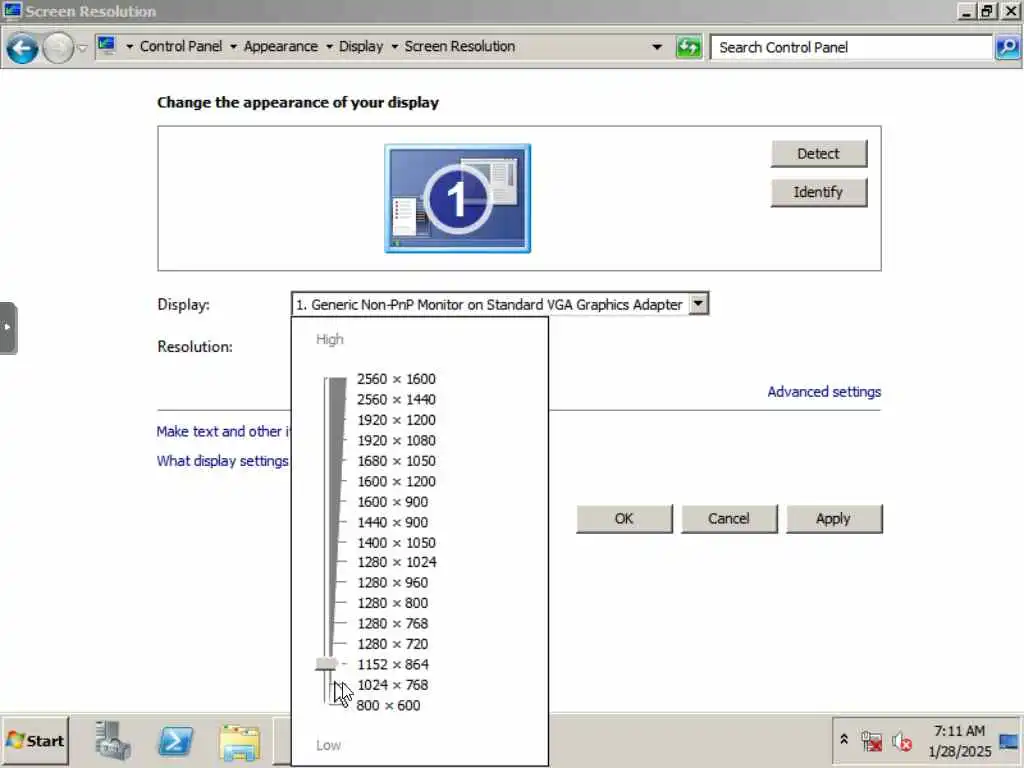Click the Detect button
Image resolution: width=1024 pixels, height=768 pixels.
pos(819,153)
